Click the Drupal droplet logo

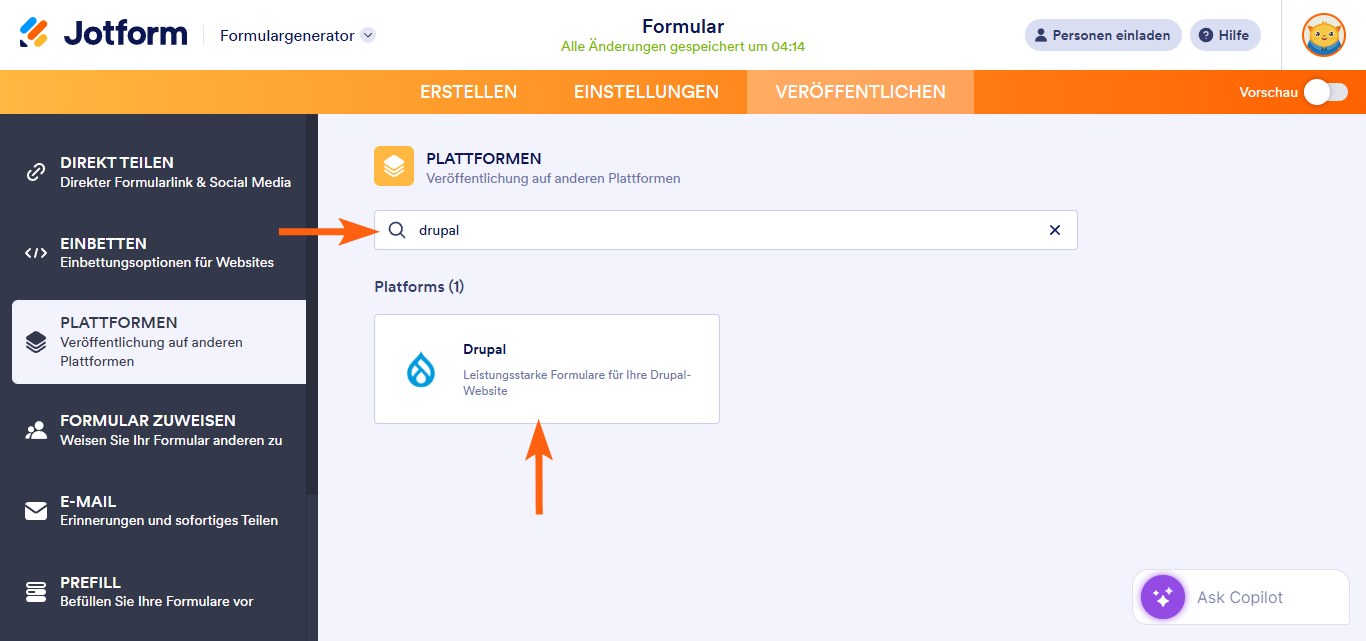(x=421, y=368)
